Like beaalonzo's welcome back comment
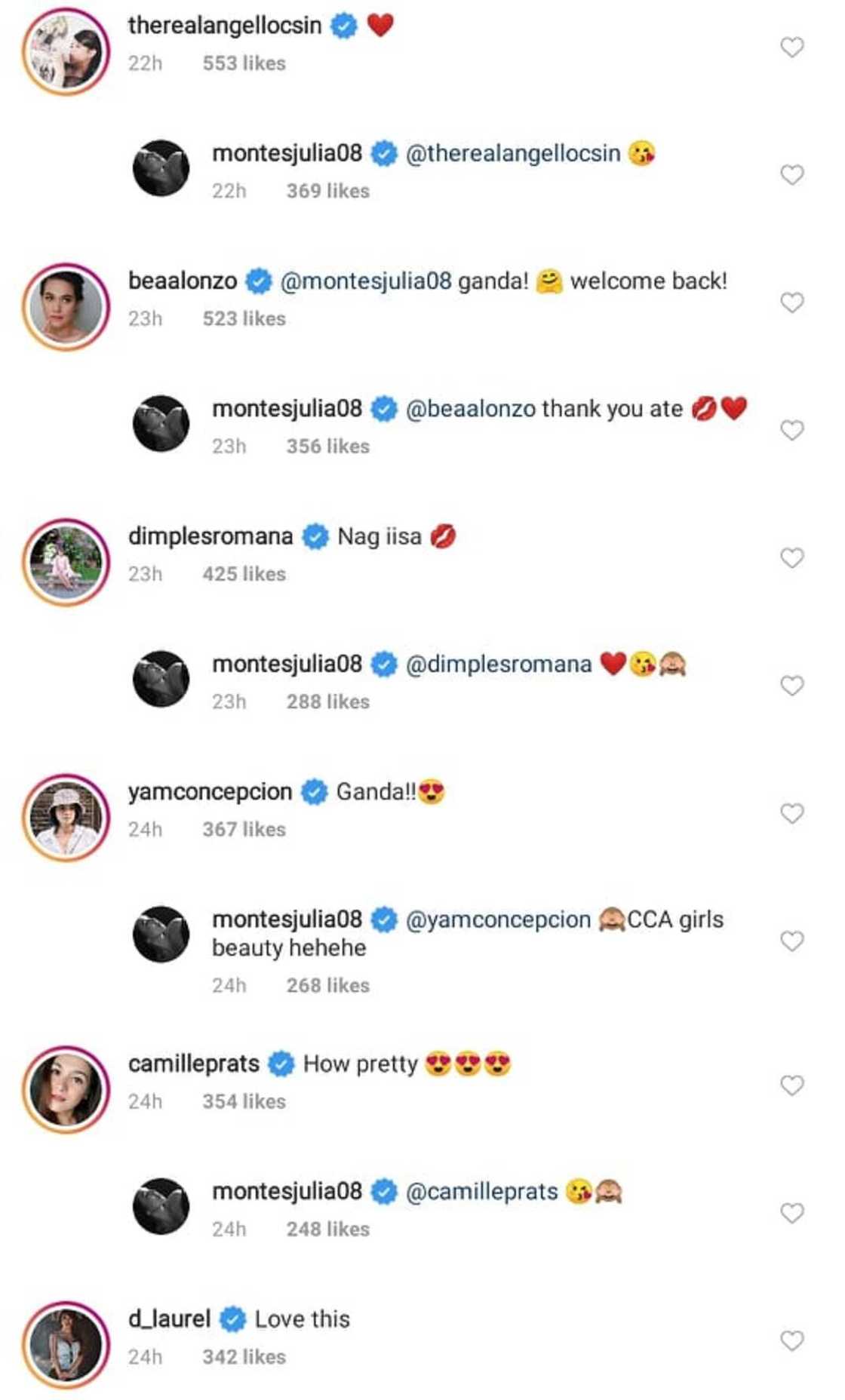This screenshot has height=1400, width=845. (791, 302)
